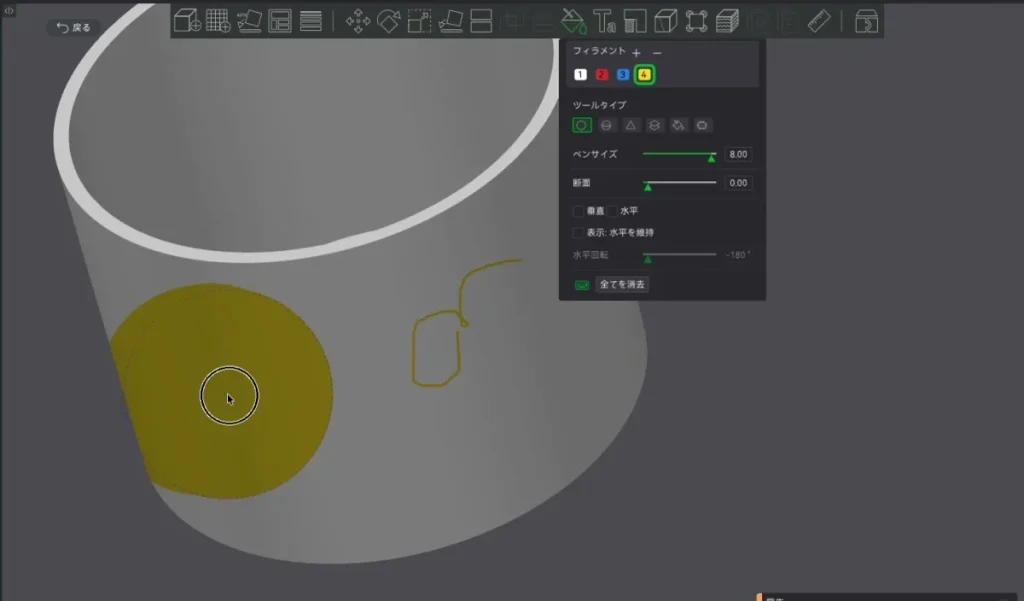Choose red filament 2 swatch
The width and height of the screenshot is (1024, 601).
(x=601, y=74)
